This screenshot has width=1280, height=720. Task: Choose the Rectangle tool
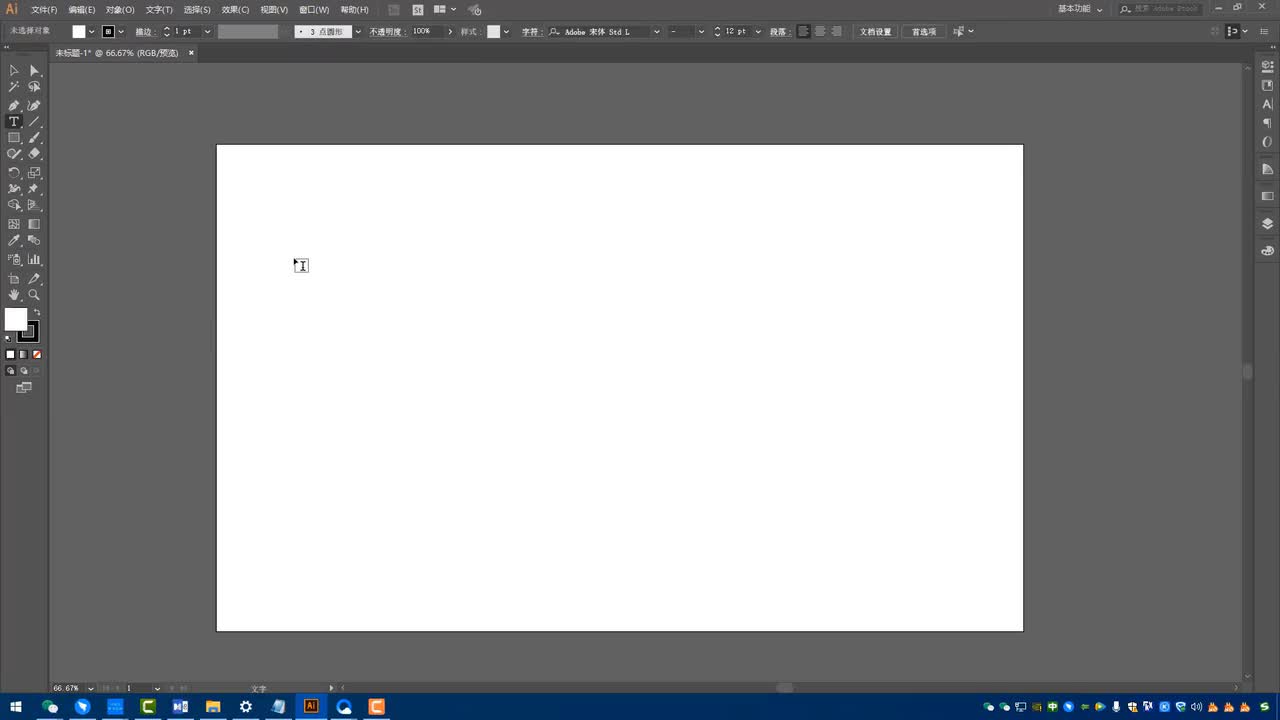(14, 138)
